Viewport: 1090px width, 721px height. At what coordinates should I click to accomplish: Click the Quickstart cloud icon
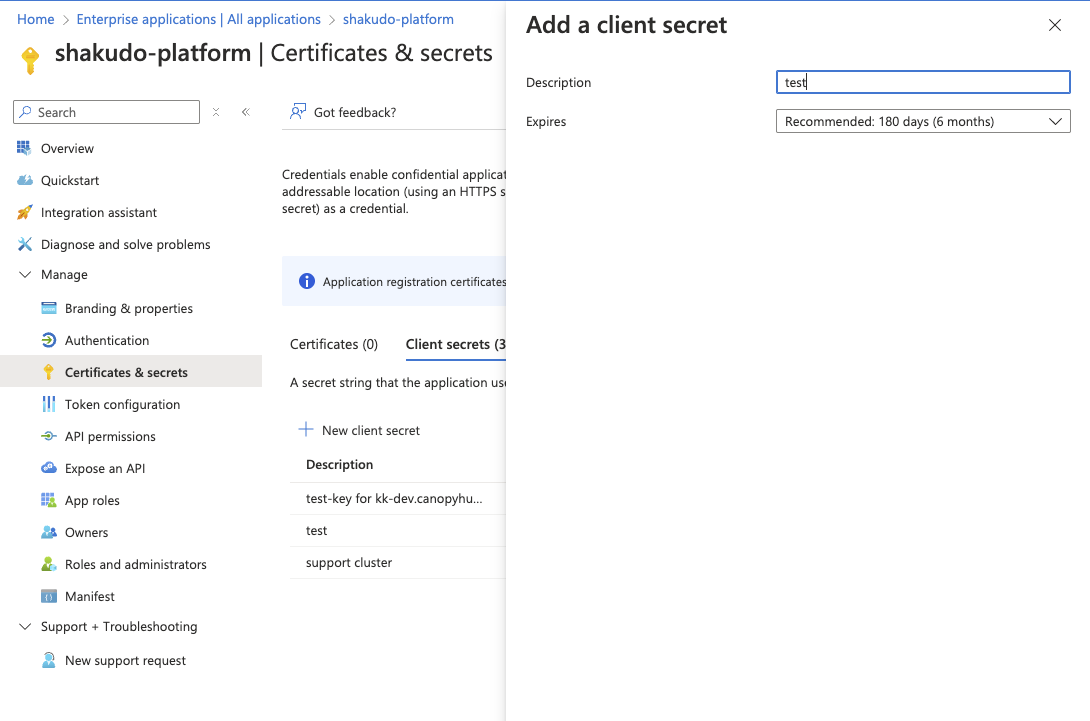click(24, 180)
